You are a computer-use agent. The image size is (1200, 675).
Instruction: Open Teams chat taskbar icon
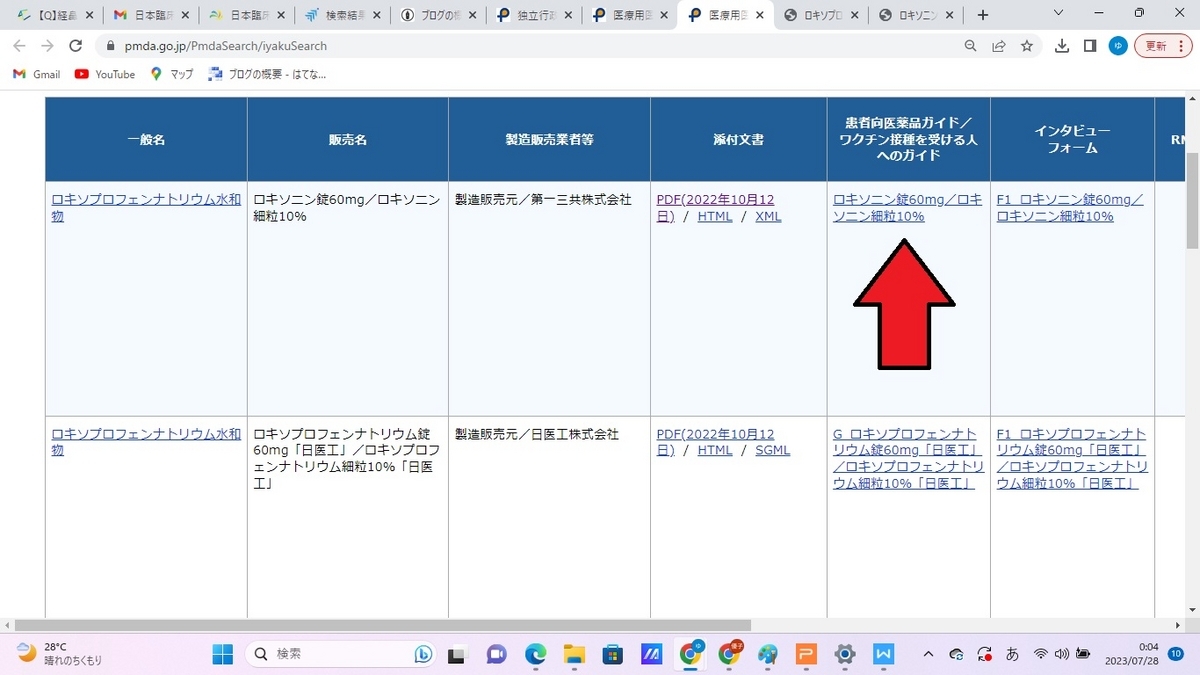point(496,654)
